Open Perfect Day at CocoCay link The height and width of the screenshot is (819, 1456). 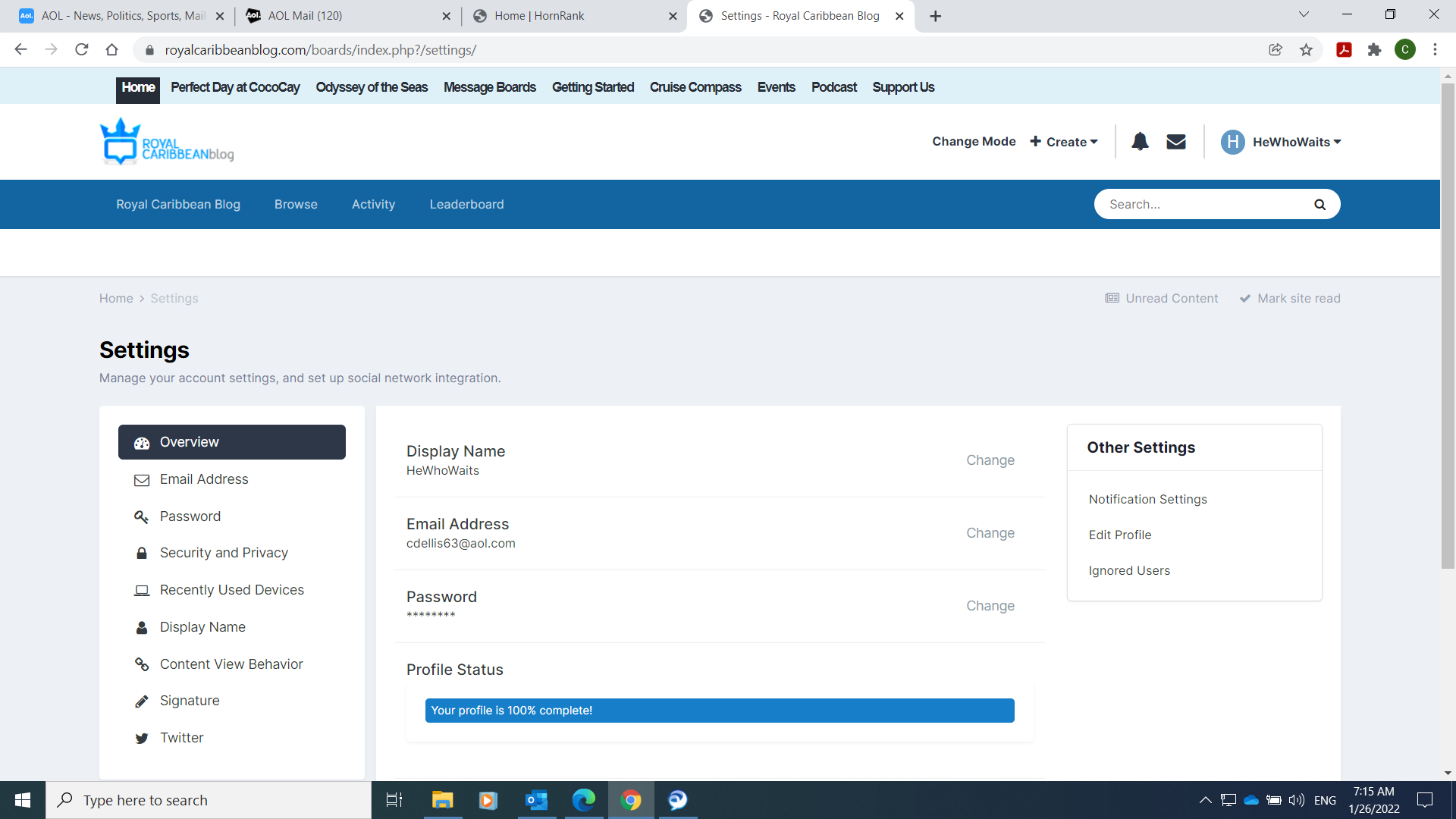tap(235, 87)
